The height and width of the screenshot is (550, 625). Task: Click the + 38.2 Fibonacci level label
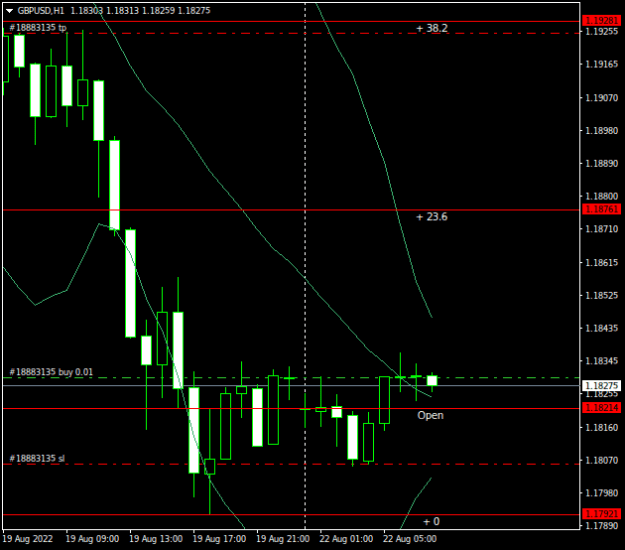coord(432,28)
